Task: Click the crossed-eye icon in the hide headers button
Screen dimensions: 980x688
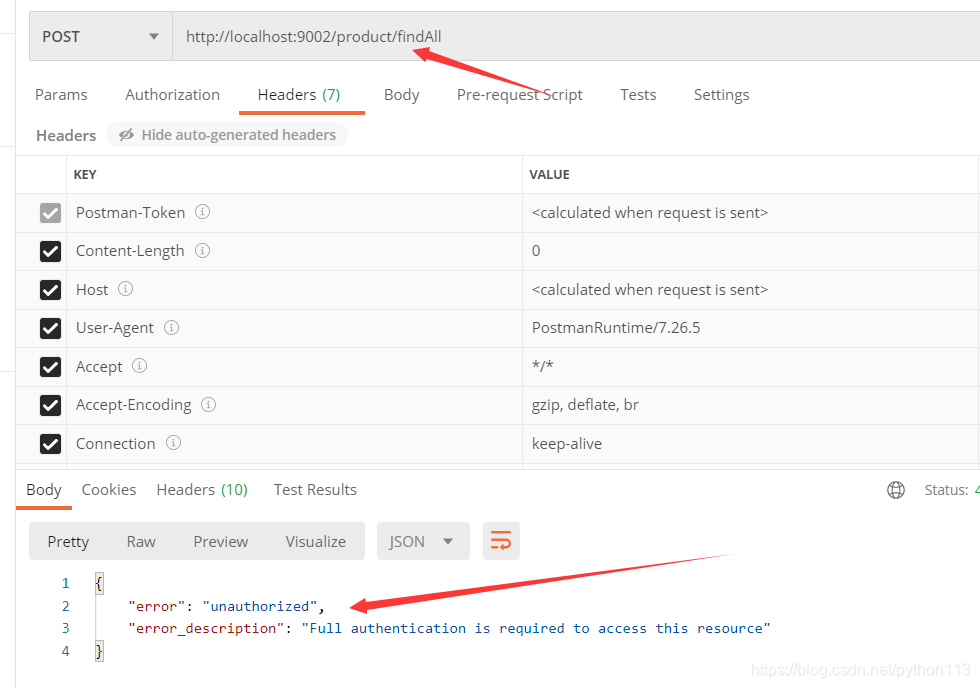Action: (x=126, y=135)
